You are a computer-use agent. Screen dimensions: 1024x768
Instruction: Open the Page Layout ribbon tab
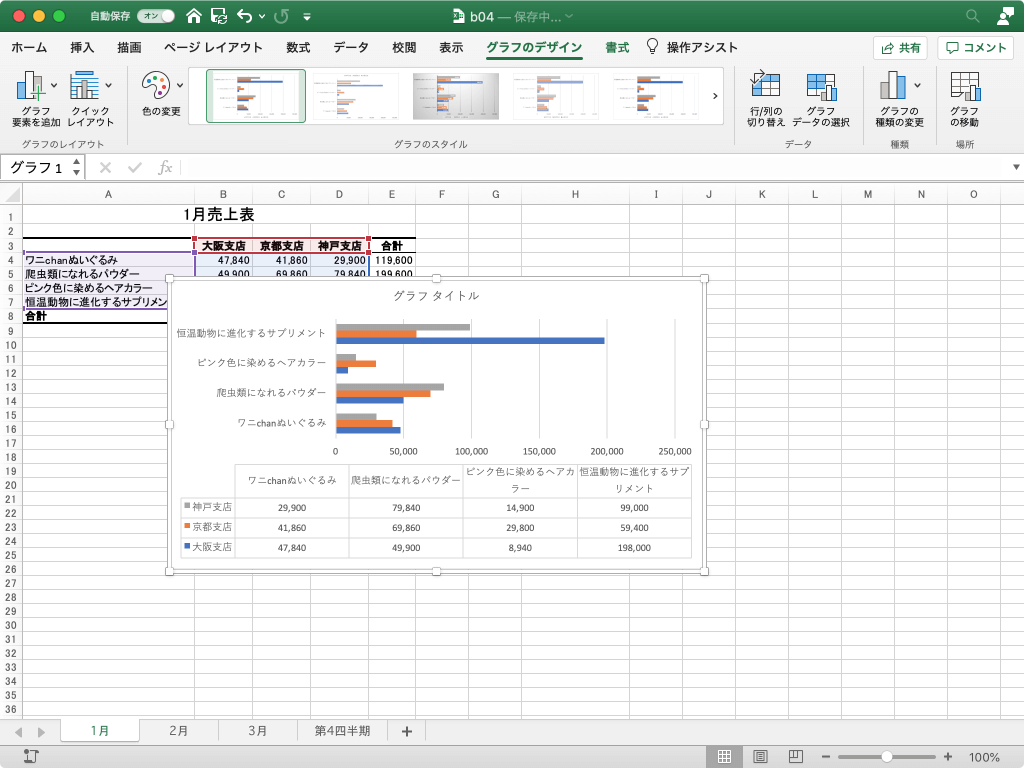point(213,47)
